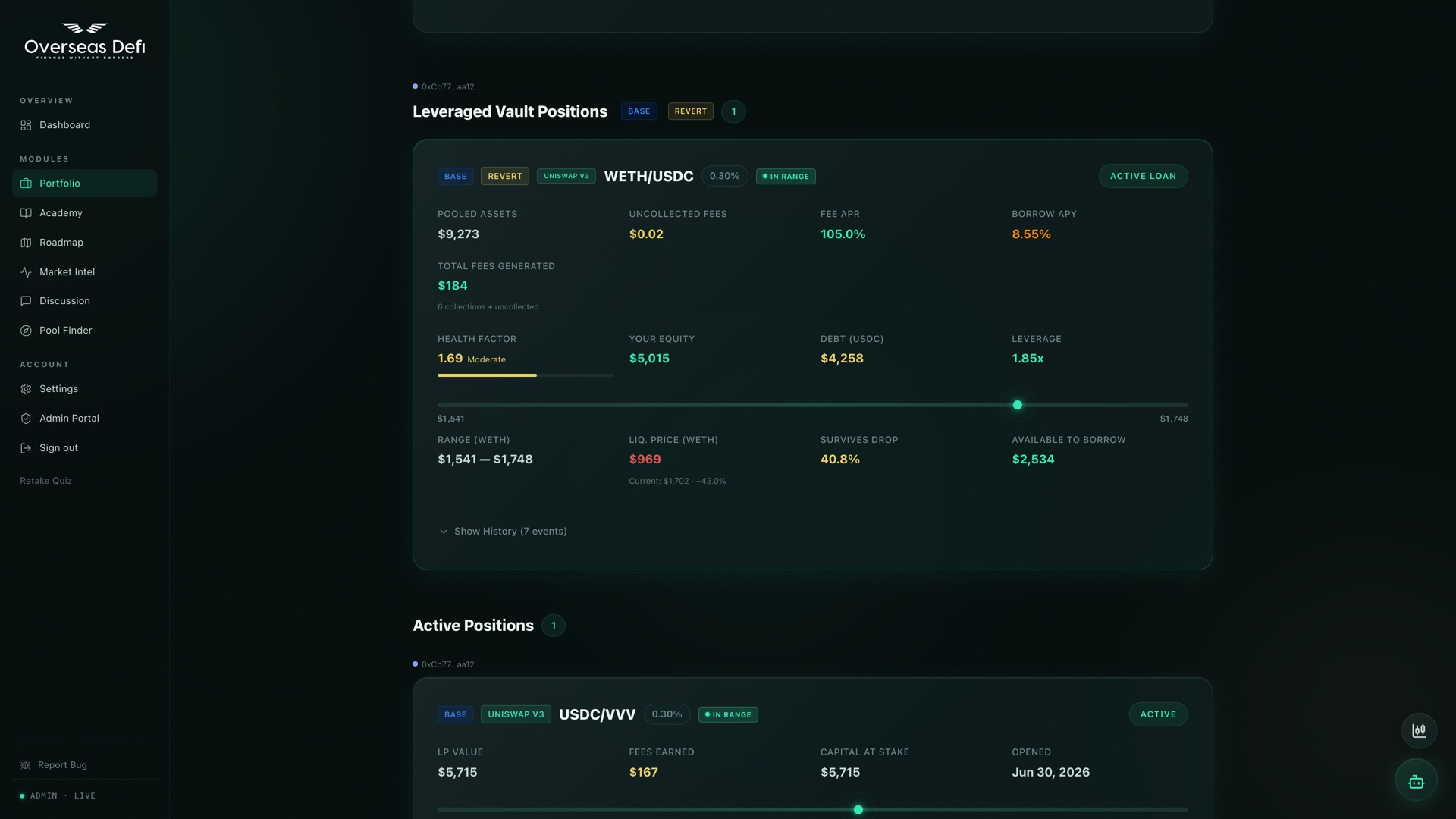Click the Settings gear icon

(x=26, y=389)
